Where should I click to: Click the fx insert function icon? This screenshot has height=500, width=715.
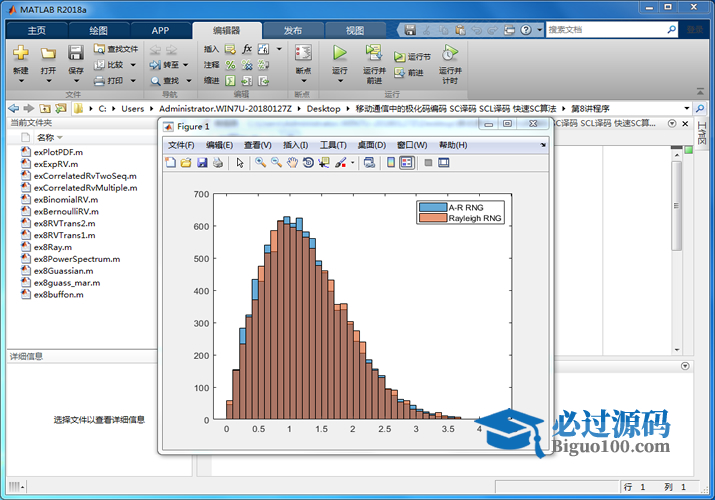click(x=247, y=49)
